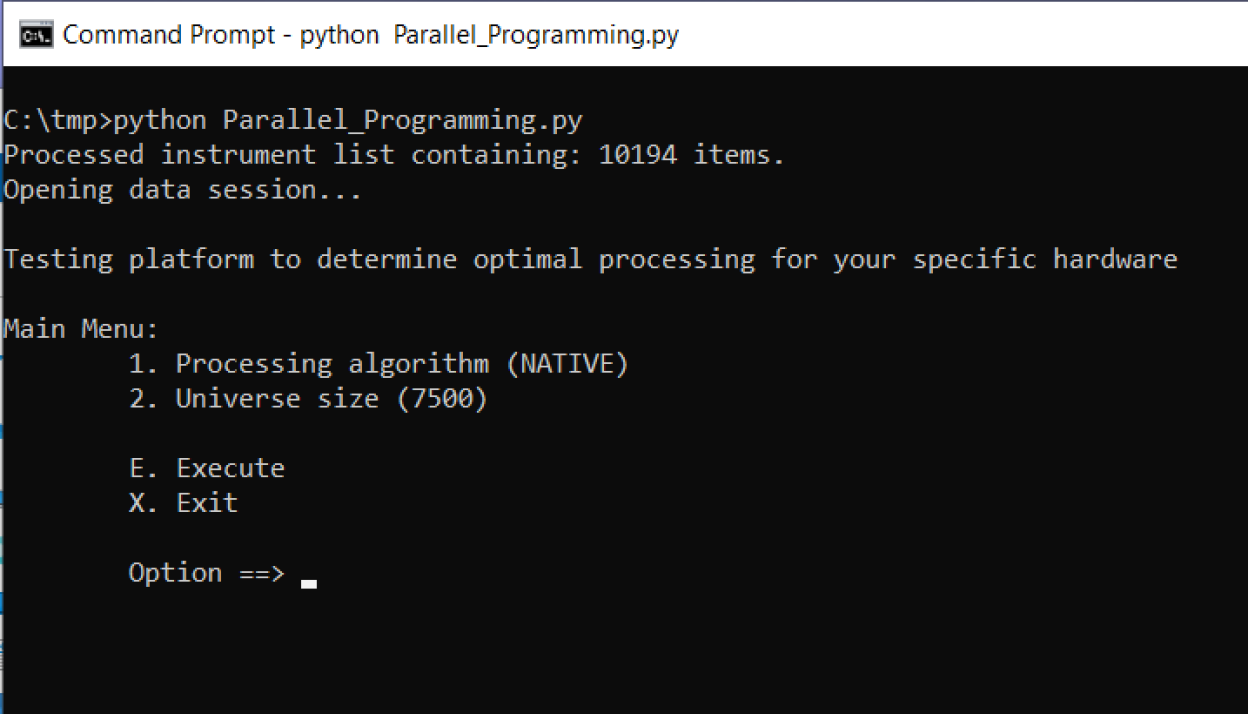Click the 'Opening data session...' line
This screenshot has height=714, width=1248.
pos(183,190)
